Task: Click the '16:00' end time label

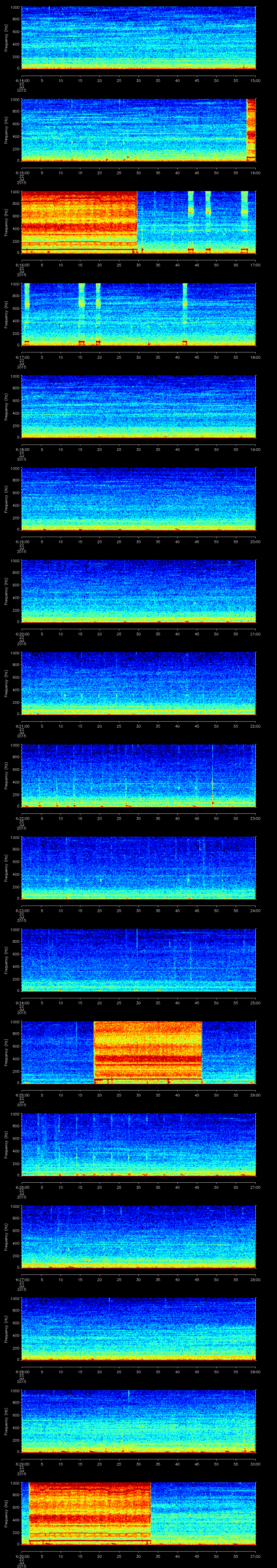Action: tap(255, 173)
